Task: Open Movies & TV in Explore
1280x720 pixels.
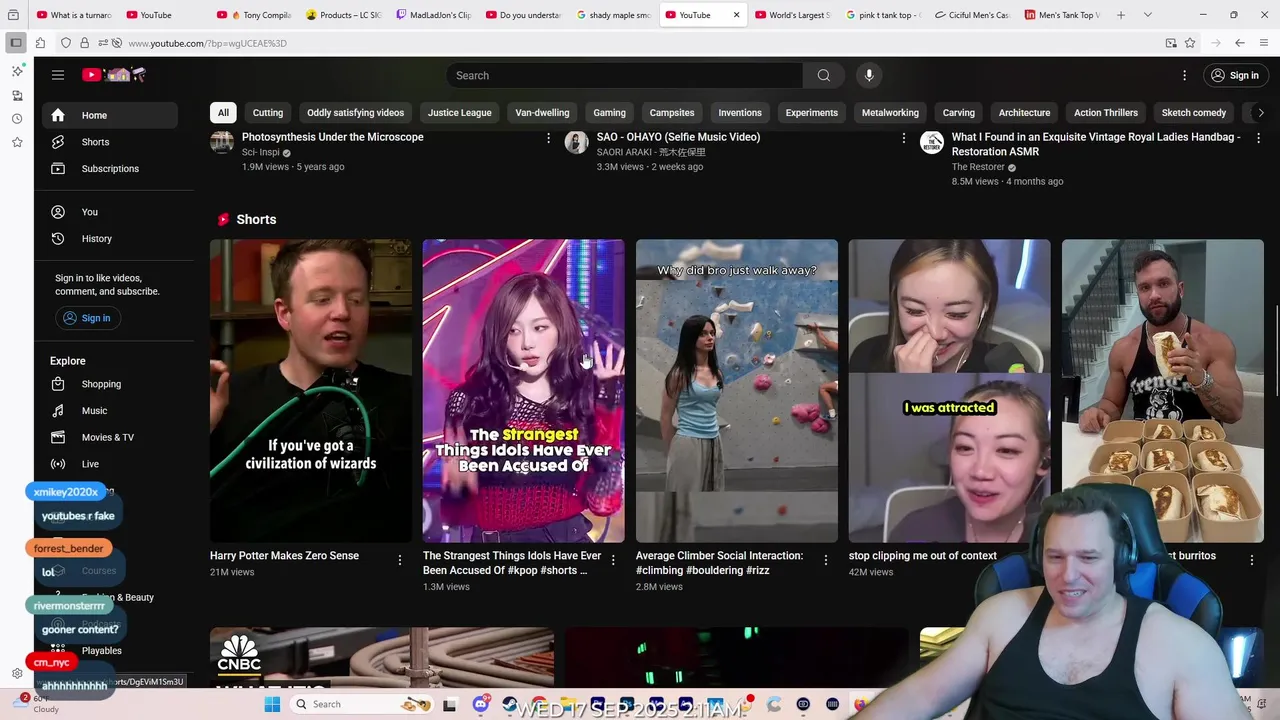Action: point(110,437)
